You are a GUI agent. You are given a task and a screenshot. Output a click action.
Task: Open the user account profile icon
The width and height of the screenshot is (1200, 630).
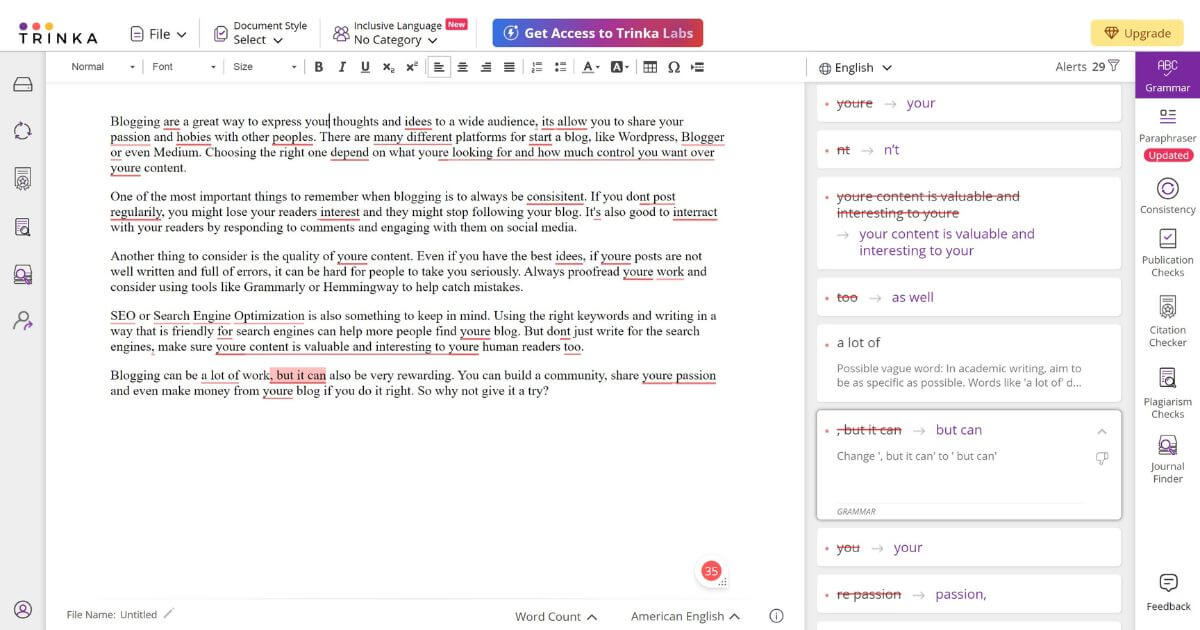click(22, 609)
